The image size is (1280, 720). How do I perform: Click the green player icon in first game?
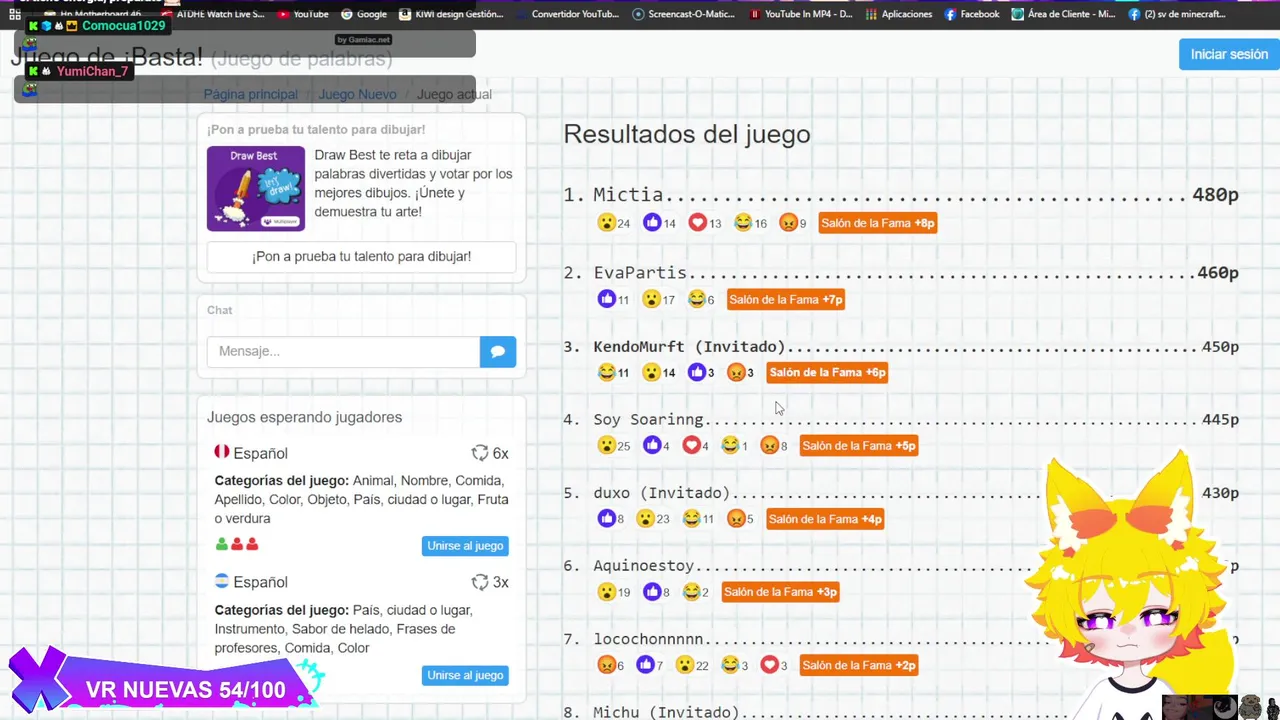click(x=222, y=544)
